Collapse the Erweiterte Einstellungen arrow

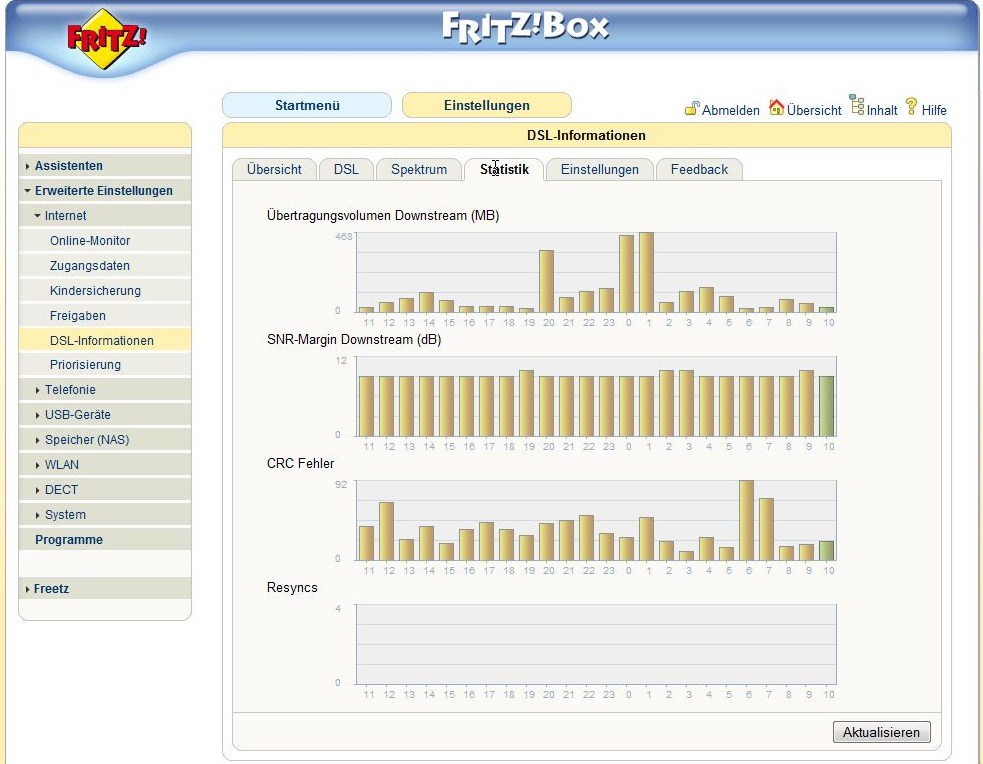(x=28, y=191)
